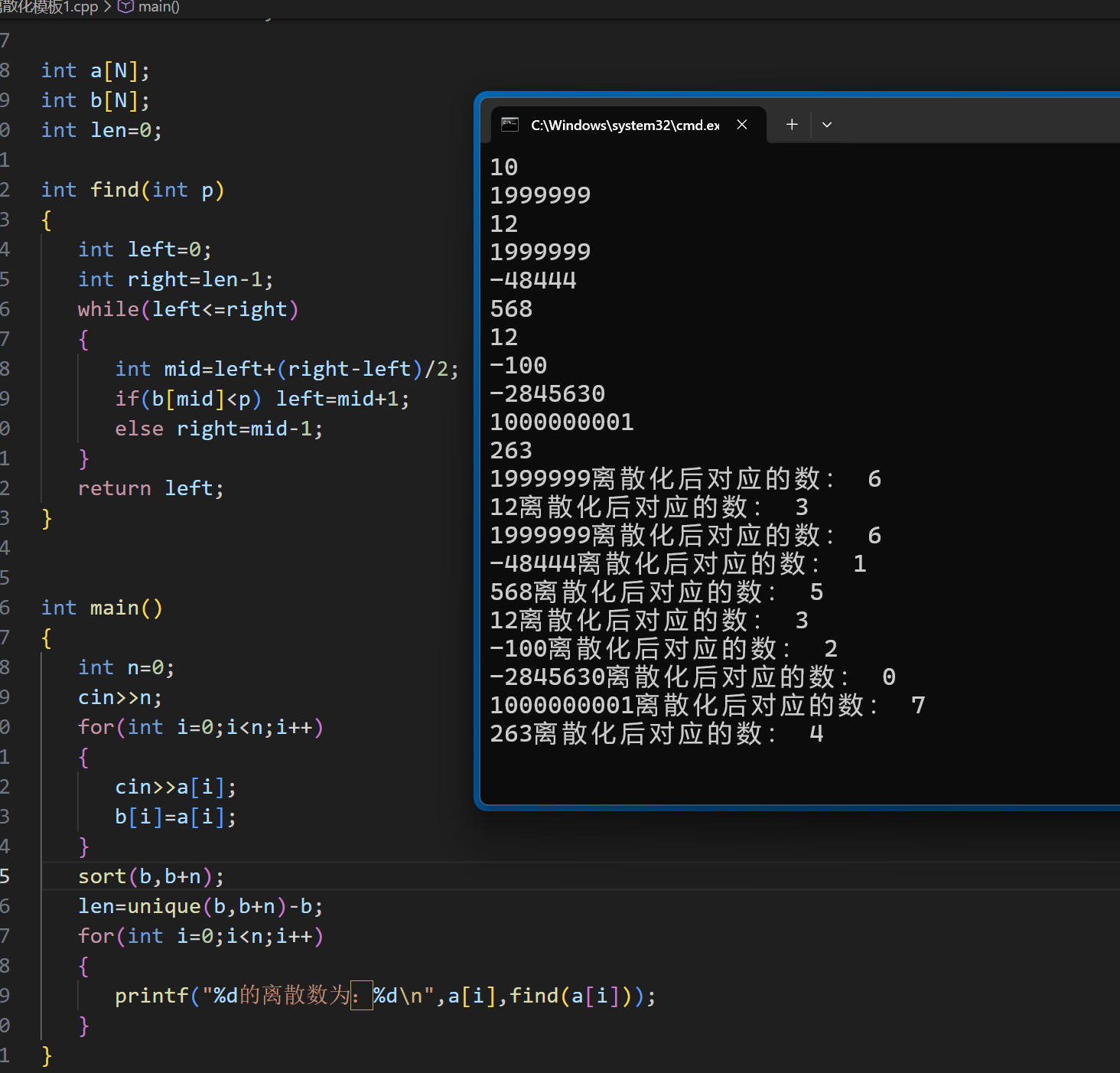Select the C:\Windows\system32\cmd.exe tab
Viewport: 1120px width, 1073px height.
[627, 125]
